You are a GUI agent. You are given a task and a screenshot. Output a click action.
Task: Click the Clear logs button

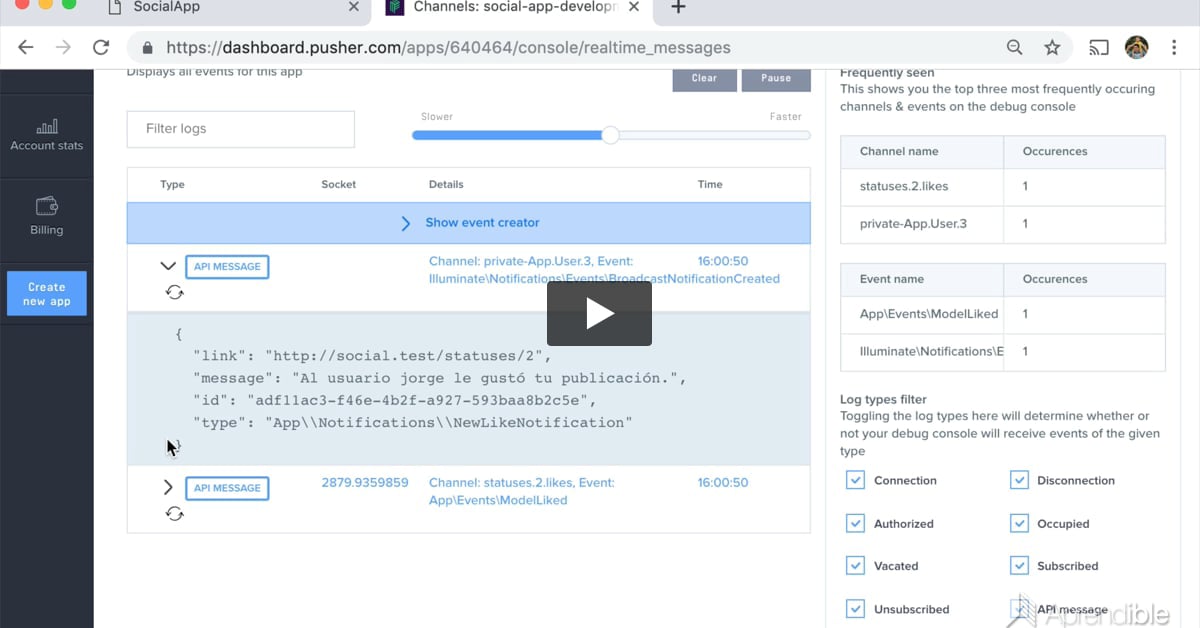point(704,78)
